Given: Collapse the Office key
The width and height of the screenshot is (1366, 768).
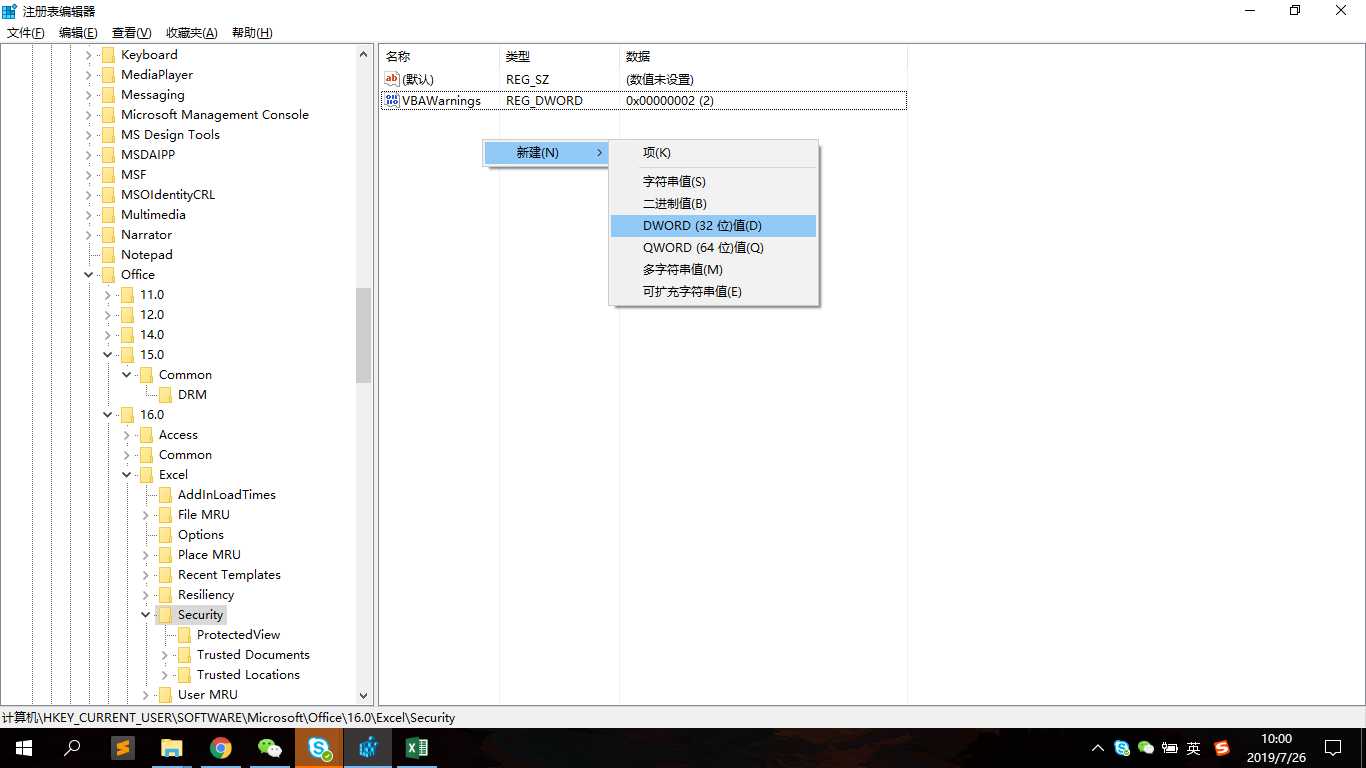Looking at the screenshot, I should pyautogui.click(x=89, y=275).
